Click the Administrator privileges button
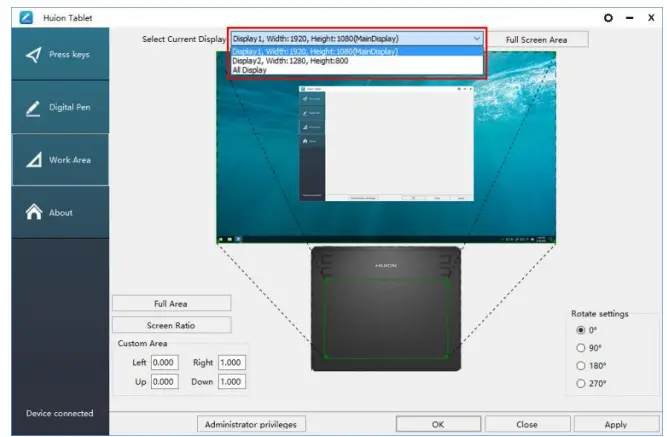 click(251, 424)
